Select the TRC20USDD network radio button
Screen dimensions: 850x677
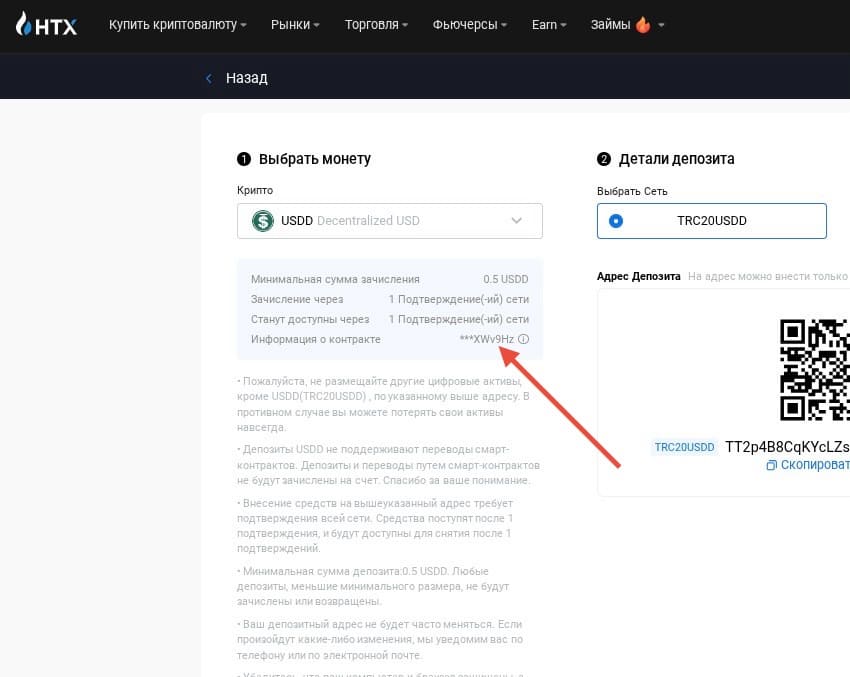pyautogui.click(x=616, y=221)
